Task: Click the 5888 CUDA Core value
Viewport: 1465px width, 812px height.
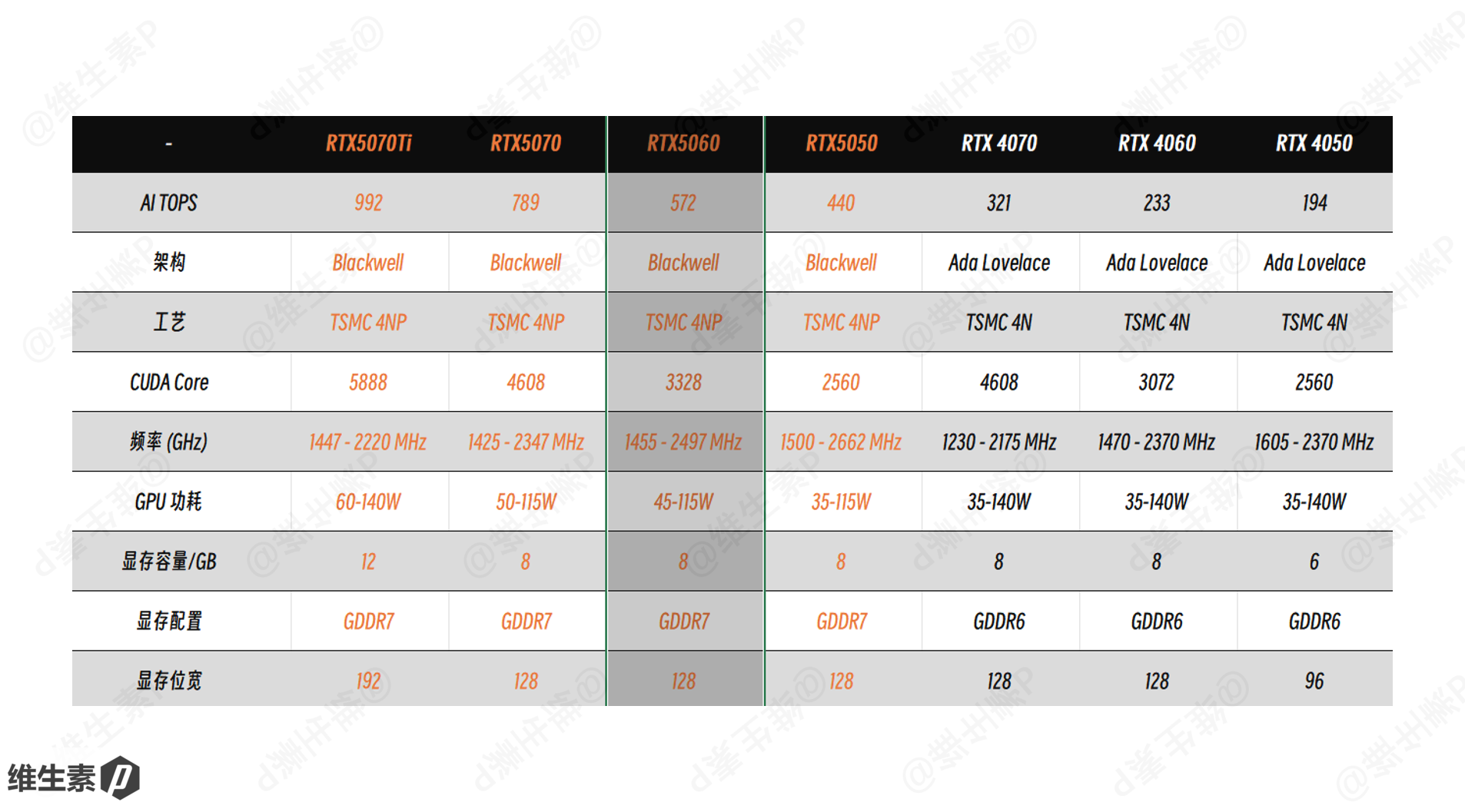Action: (x=368, y=382)
